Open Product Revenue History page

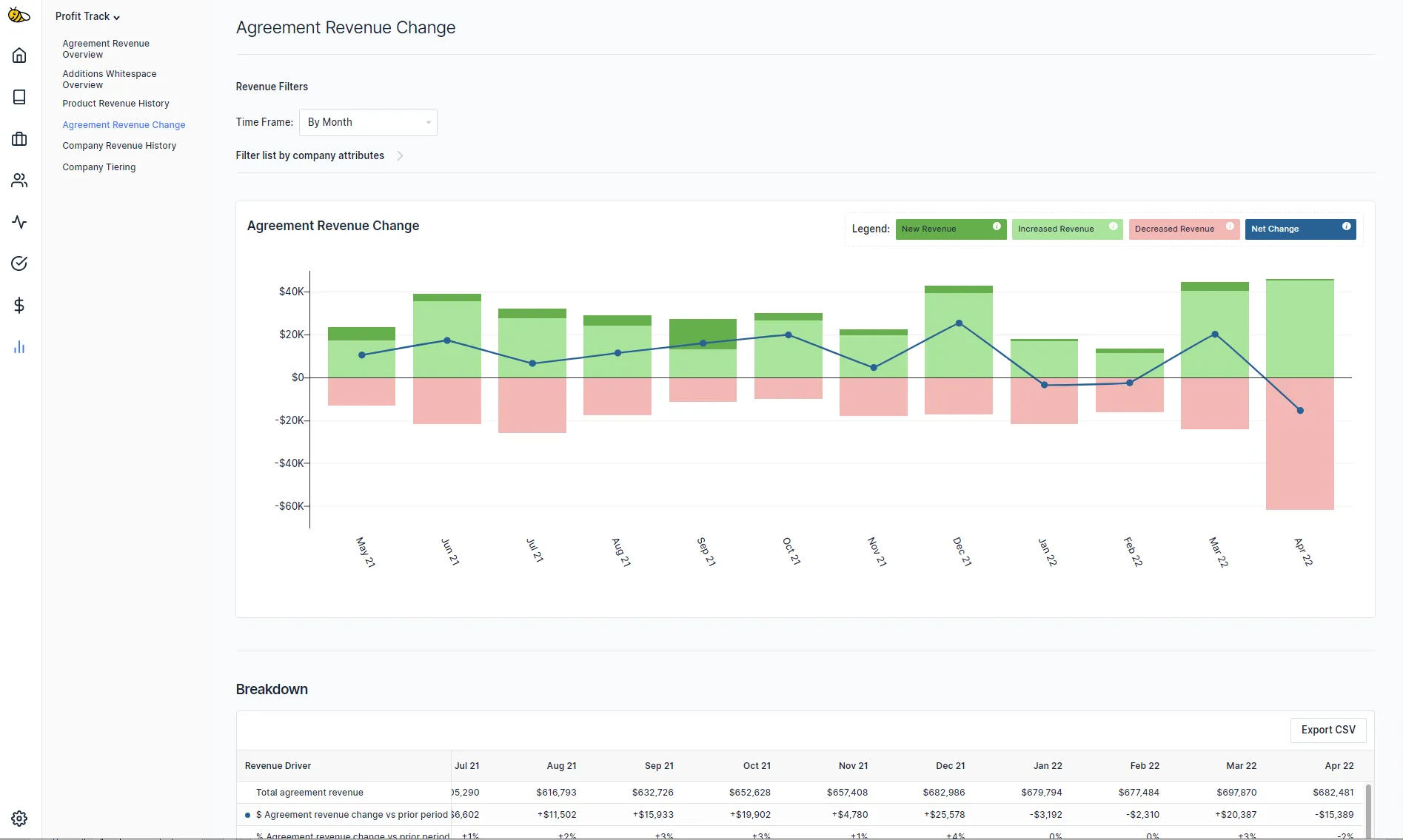[115, 104]
